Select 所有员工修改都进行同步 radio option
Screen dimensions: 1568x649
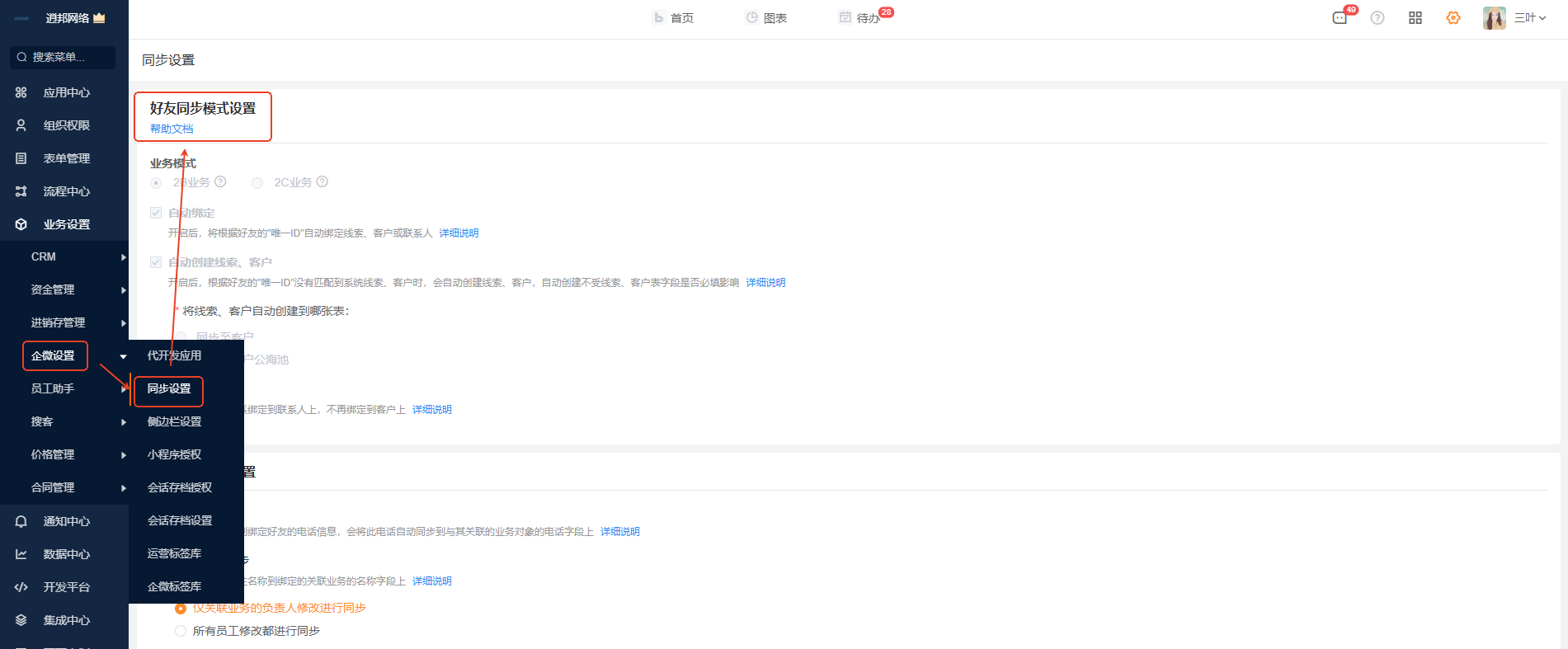181,631
